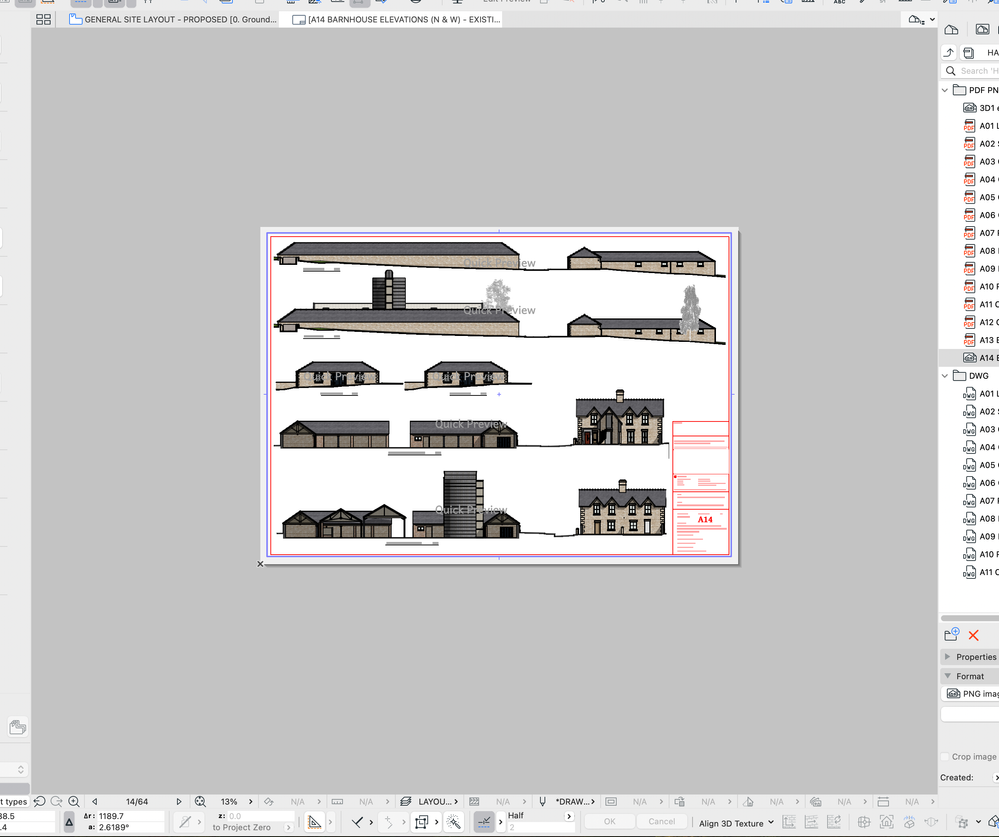This screenshot has width=999, height=837.
Task: Toggle the Crop image checkbox
Action: pos(945,757)
